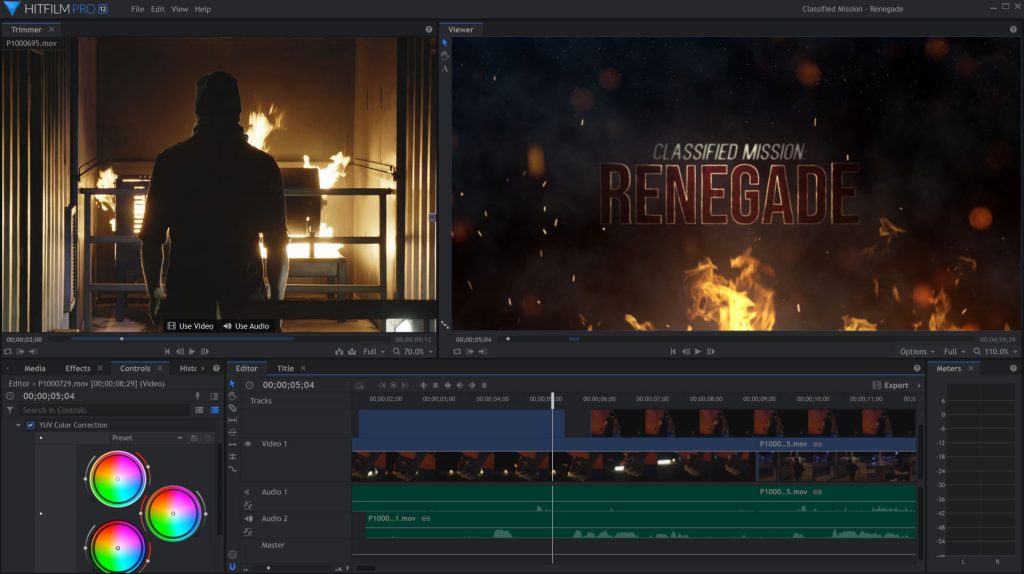Viewport: 1024px width, 574px height.
Task: Select the Hand tool in Viewer
Action: 445,56
